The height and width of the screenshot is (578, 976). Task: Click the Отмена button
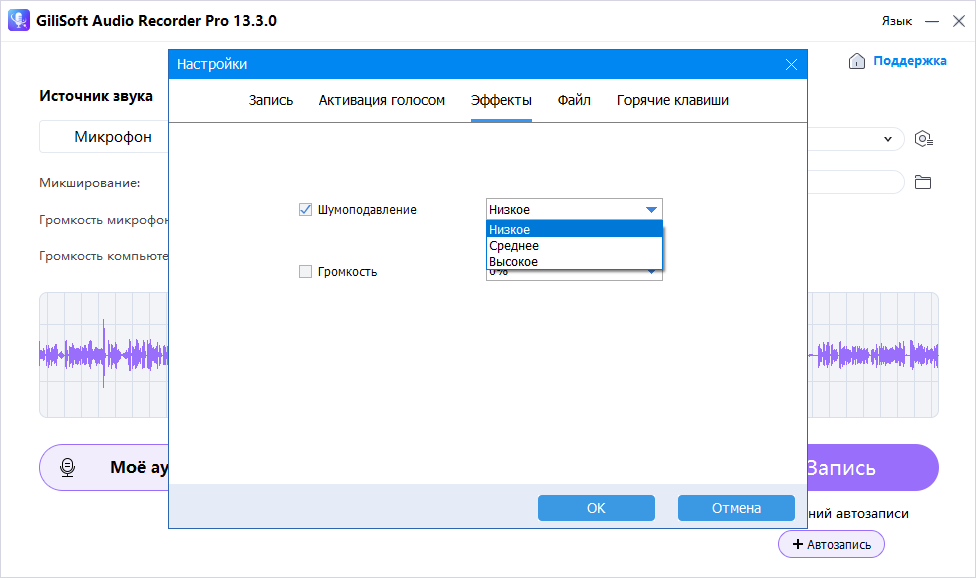pos(736,508)
